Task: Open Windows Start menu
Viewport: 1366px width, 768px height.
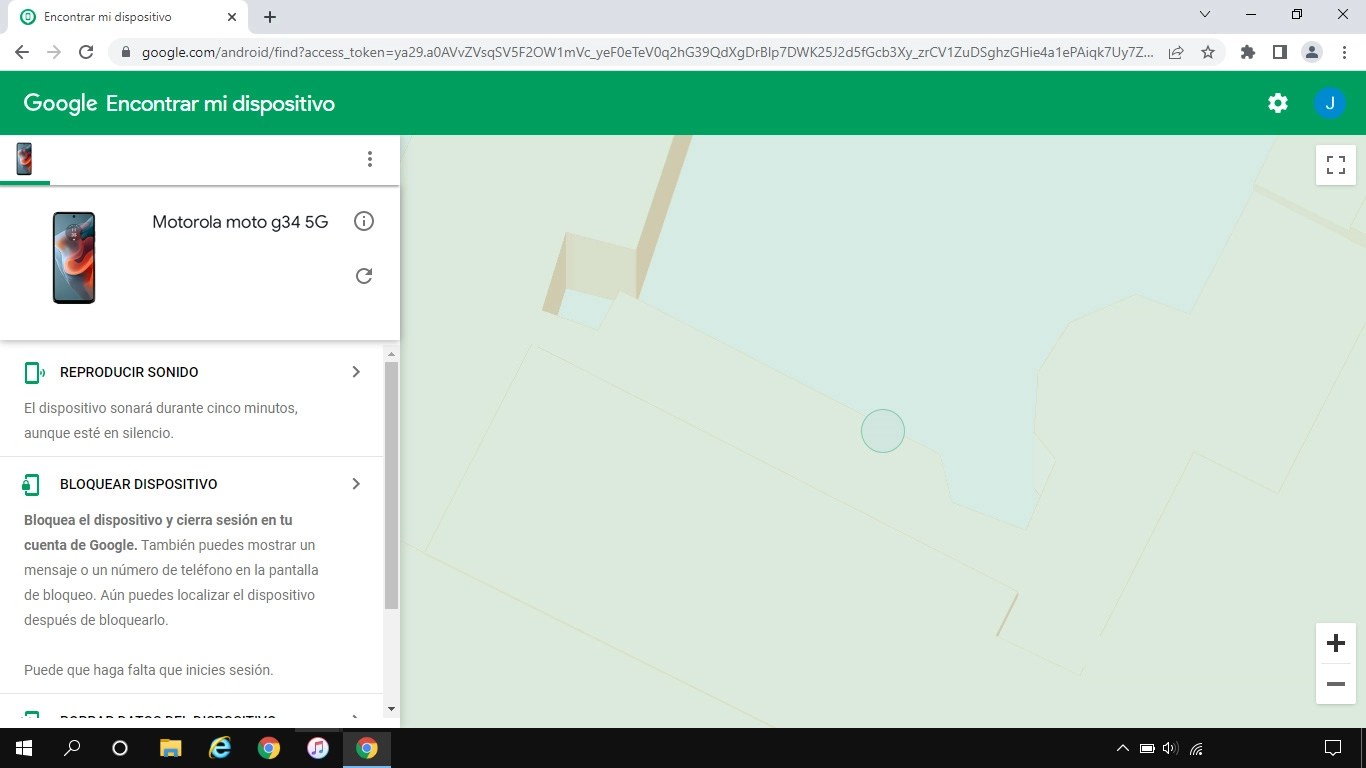Action: click(x=24, y=748)
